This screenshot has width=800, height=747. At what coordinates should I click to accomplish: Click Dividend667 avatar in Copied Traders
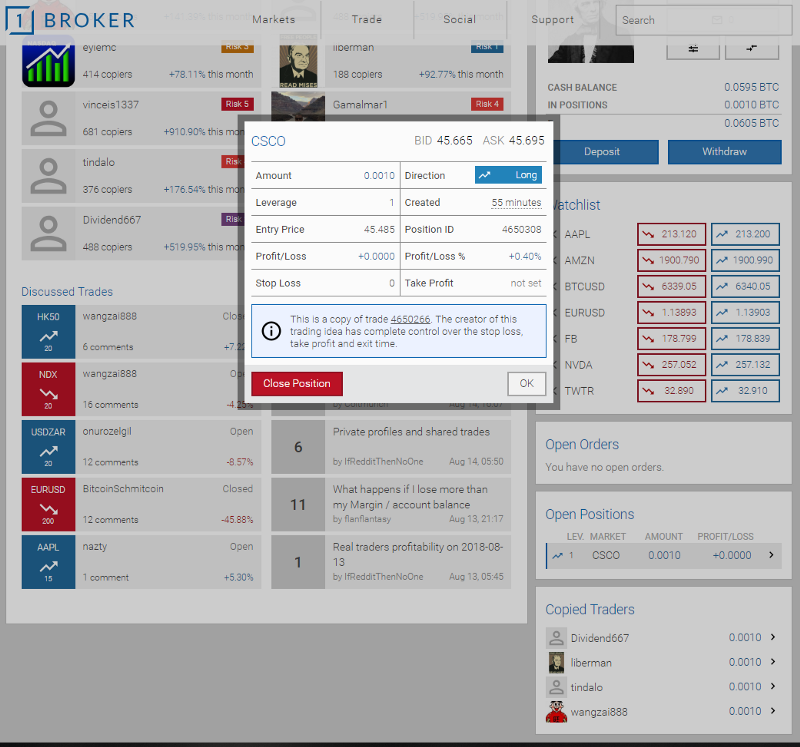[x=556, y=638]
